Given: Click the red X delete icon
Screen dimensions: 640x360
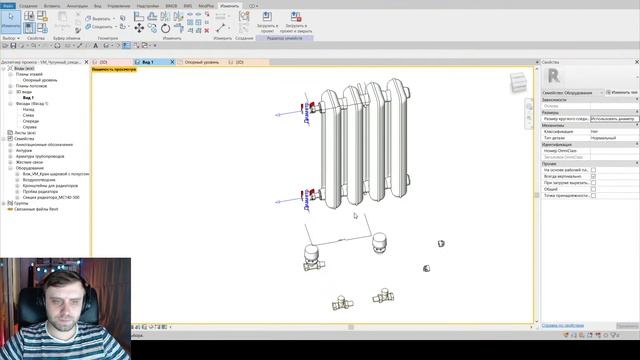Looking at the screenshot, I should (207, 30).
